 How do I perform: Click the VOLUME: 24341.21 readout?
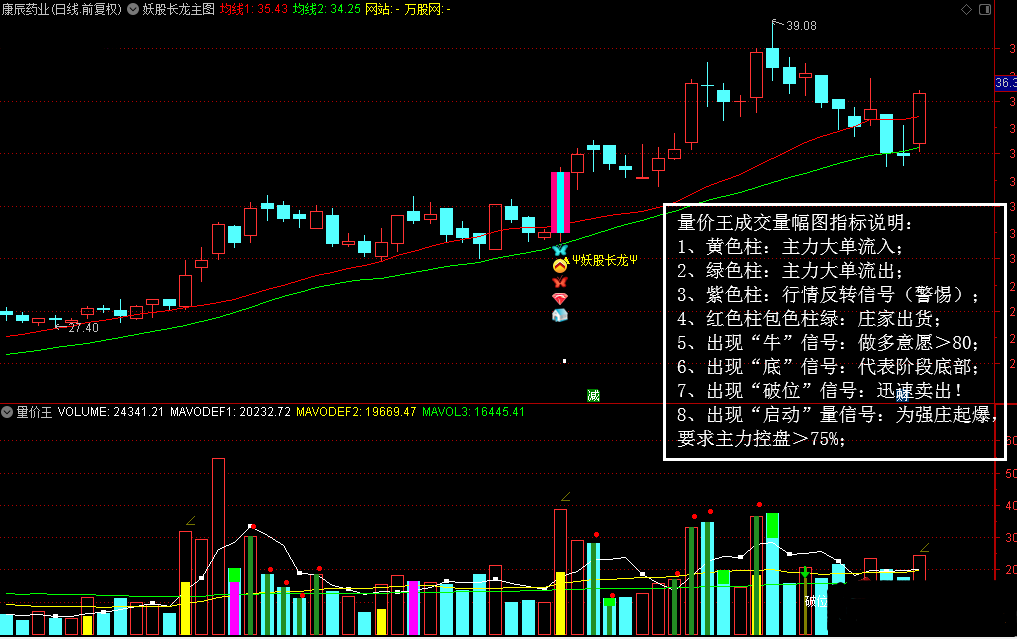click(x=110, y=412)
